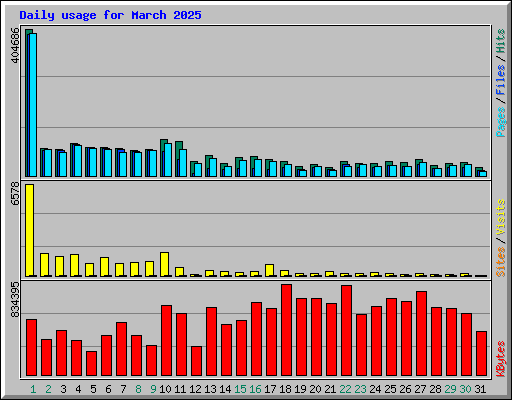Click day 27 on the date axis
This screenshot has width=512, height=400.
pyautogui.click(x=420, y=389)
